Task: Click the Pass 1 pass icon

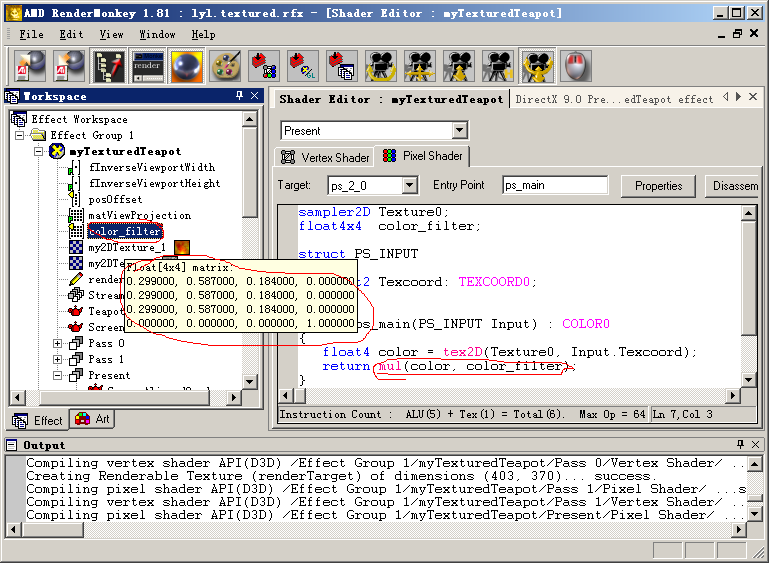Action: click(x=76, y=359)
